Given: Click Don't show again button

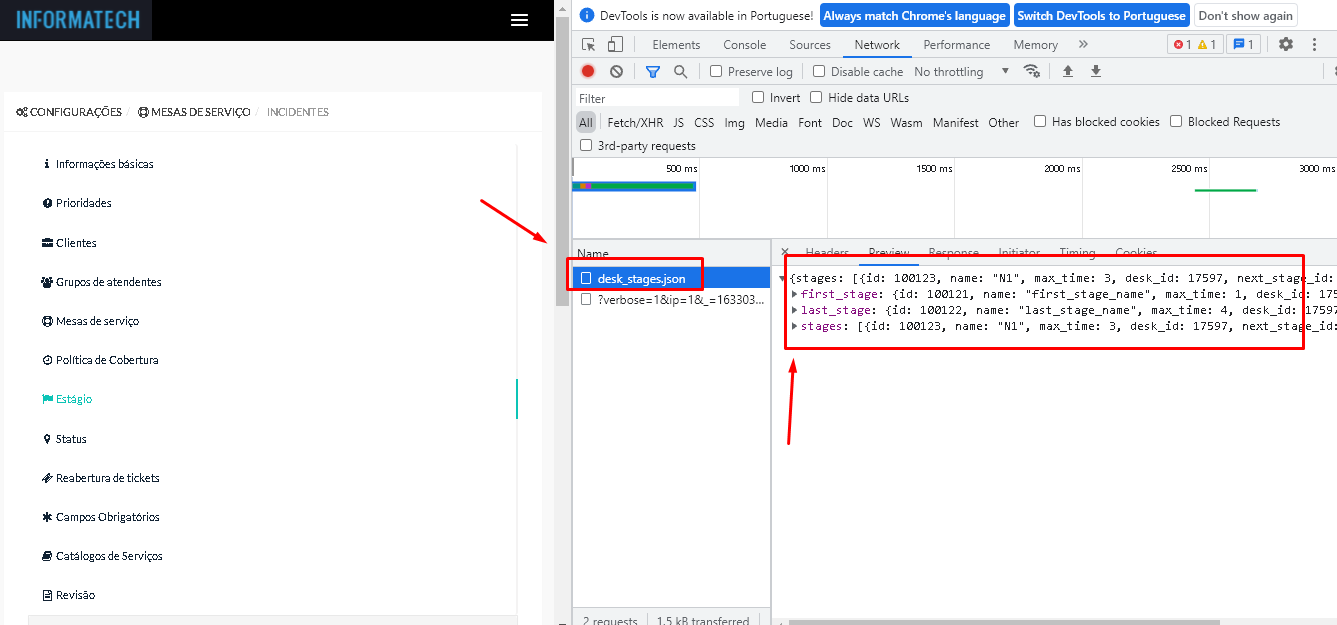Looking at the screenshot, I should pos(1245,16).
